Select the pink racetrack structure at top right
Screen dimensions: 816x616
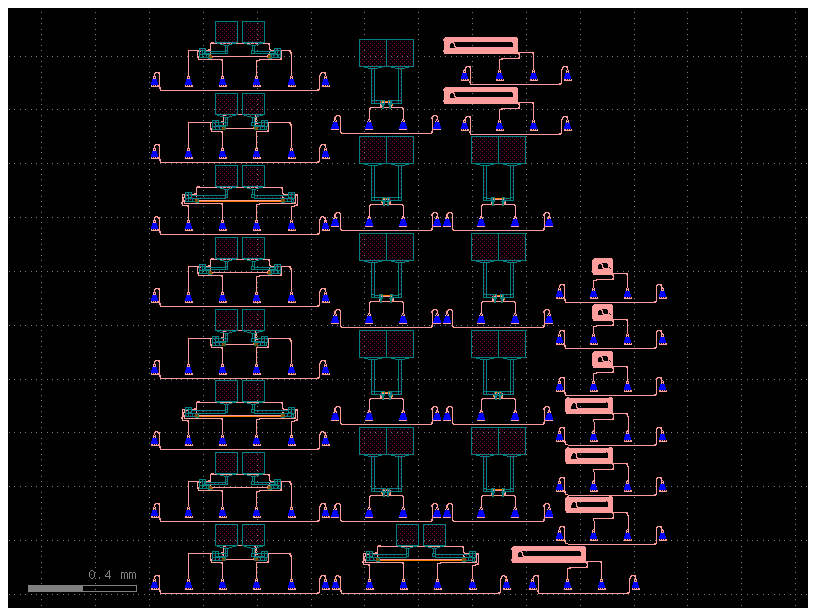tap(480, 44)
